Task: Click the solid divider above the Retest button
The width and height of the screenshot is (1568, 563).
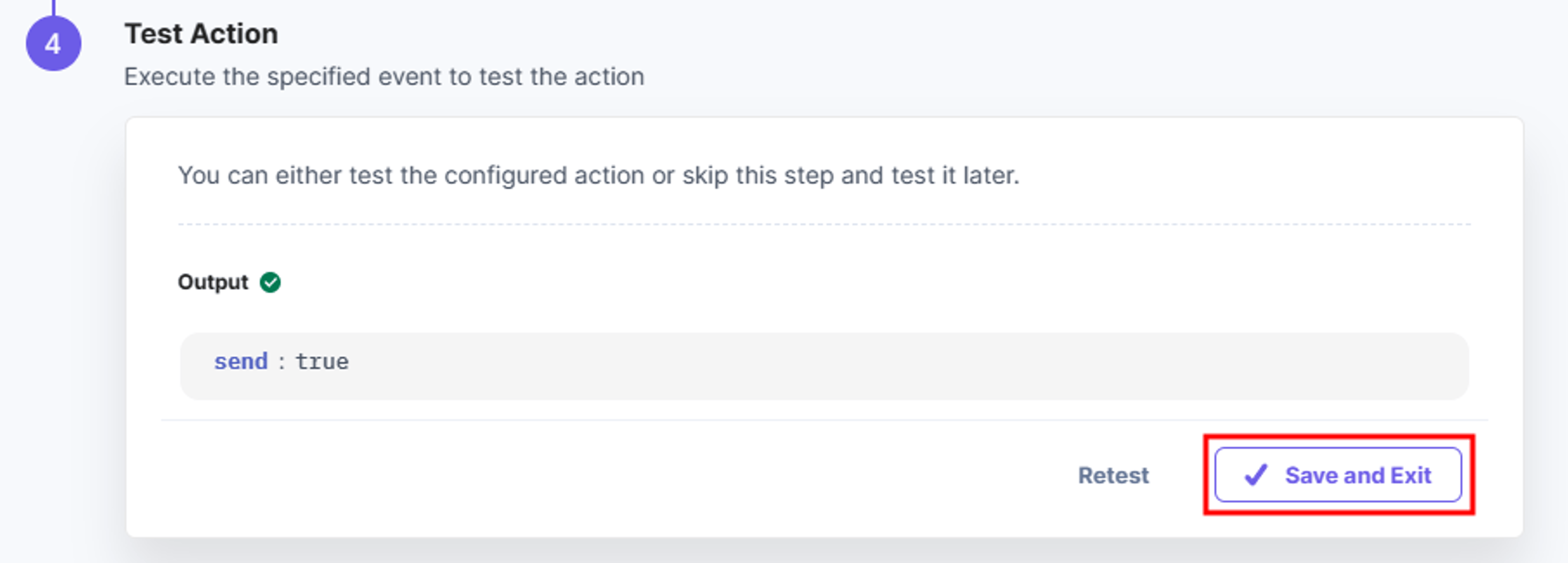Action: point(824,420)
